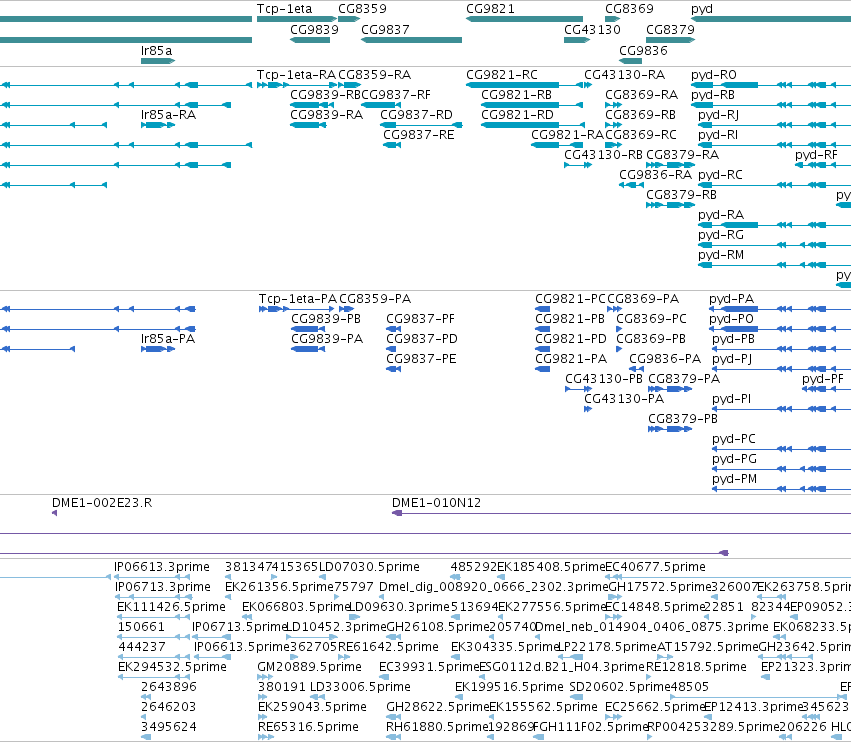Select the CG43130-RA transcript label
Image resolution: width=851 pixels, height=742 pixels.
pos(624,75)
